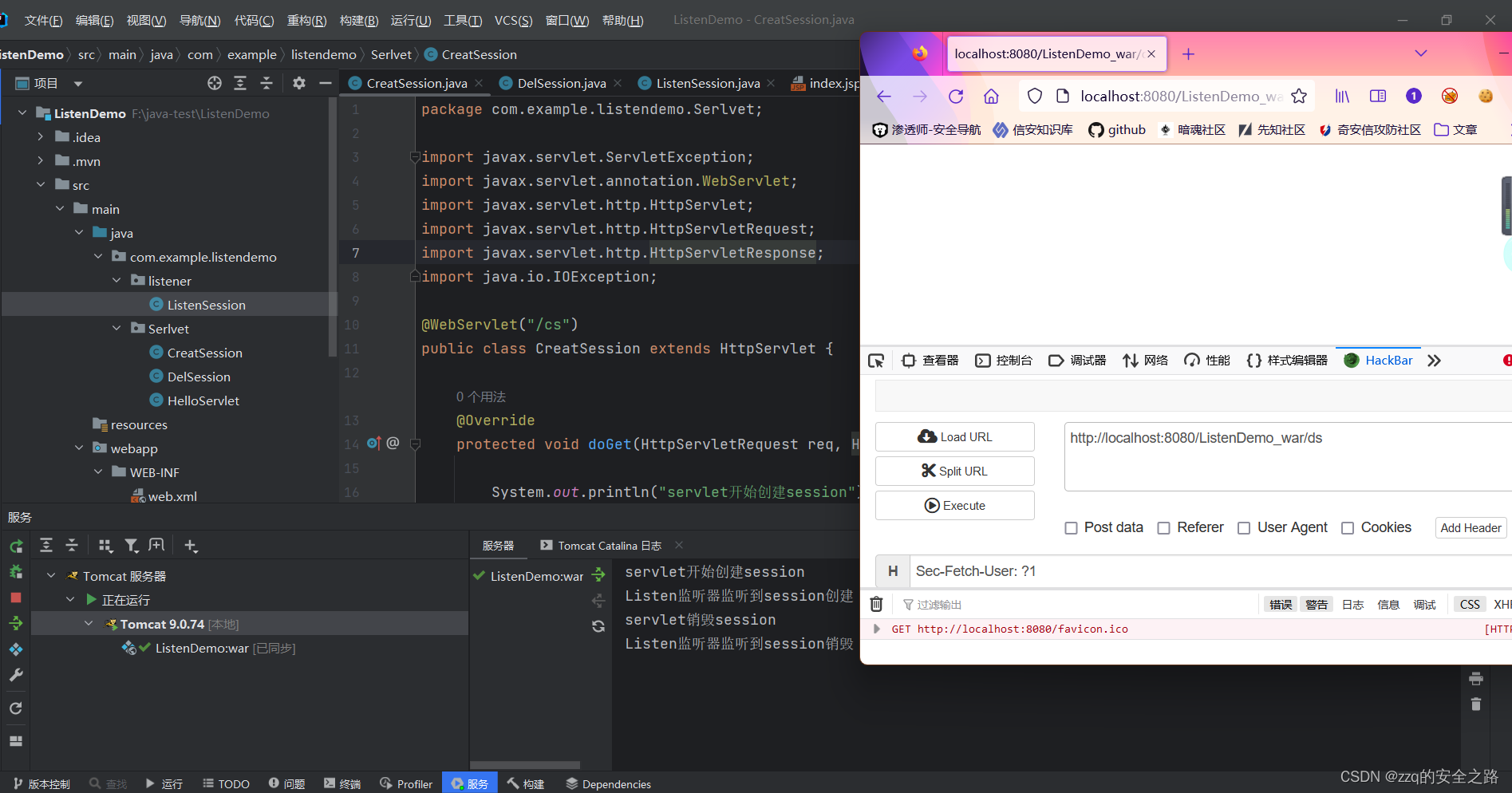This screenshot has width=1512, height=793.
Task: Open the 项目 view dropdown arrow
Action: click(x=78, y=83)
